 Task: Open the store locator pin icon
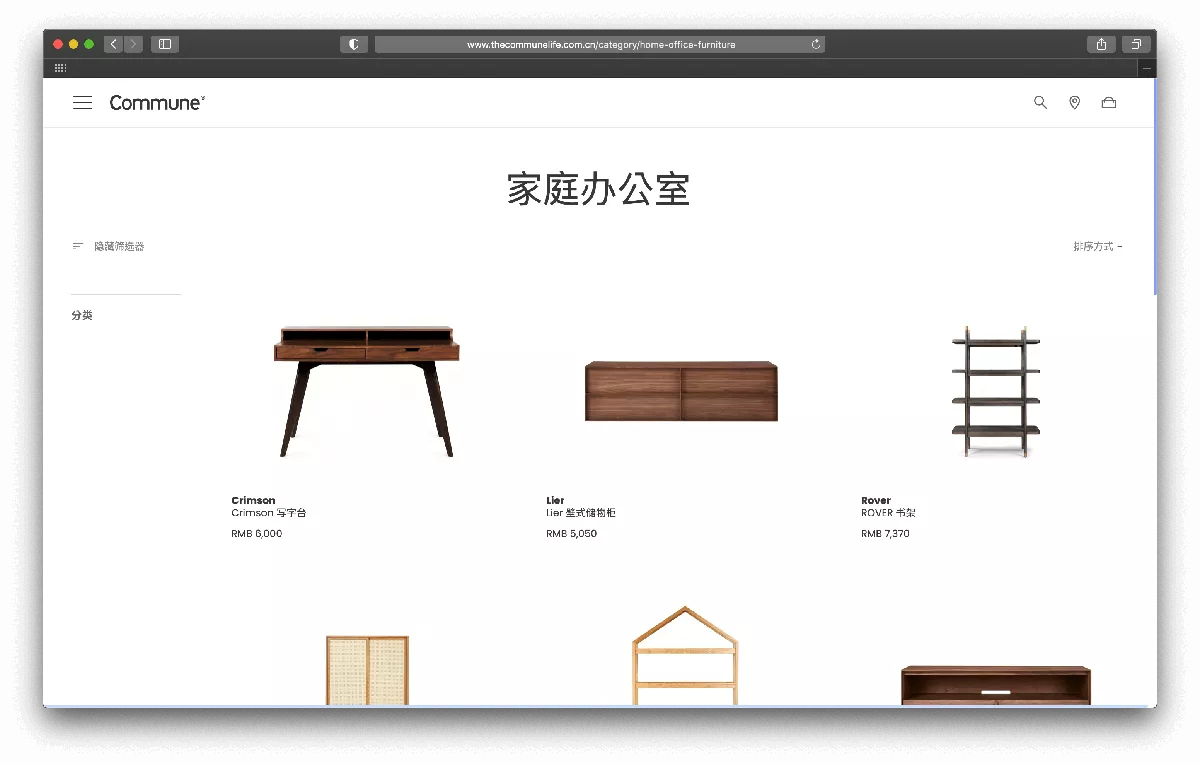pyautogui.click(x=1074, y=103)
